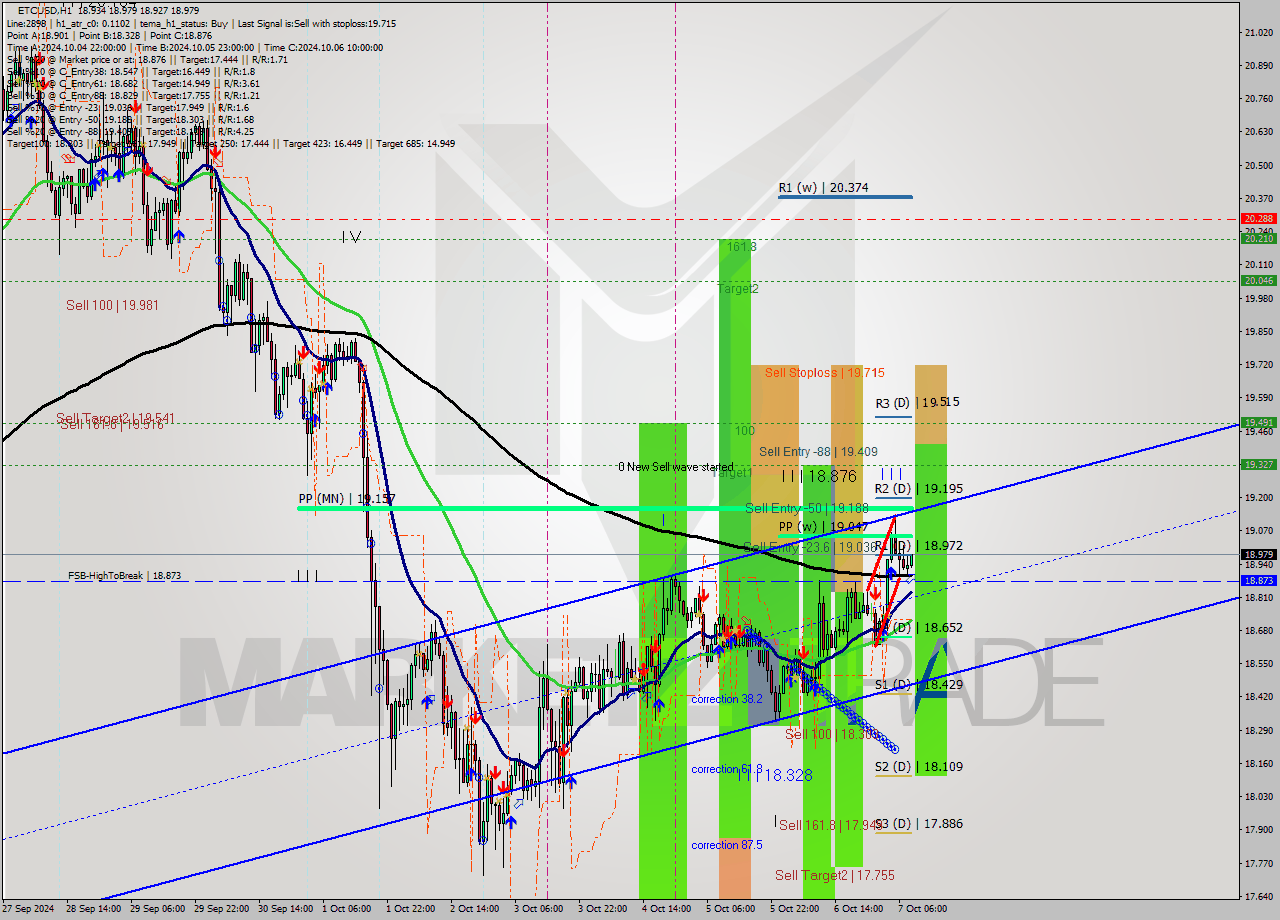Click the 7 Oct 06:00 time label
The width and height of the screenshot is (1280, 920).
[x=921, y=909]
